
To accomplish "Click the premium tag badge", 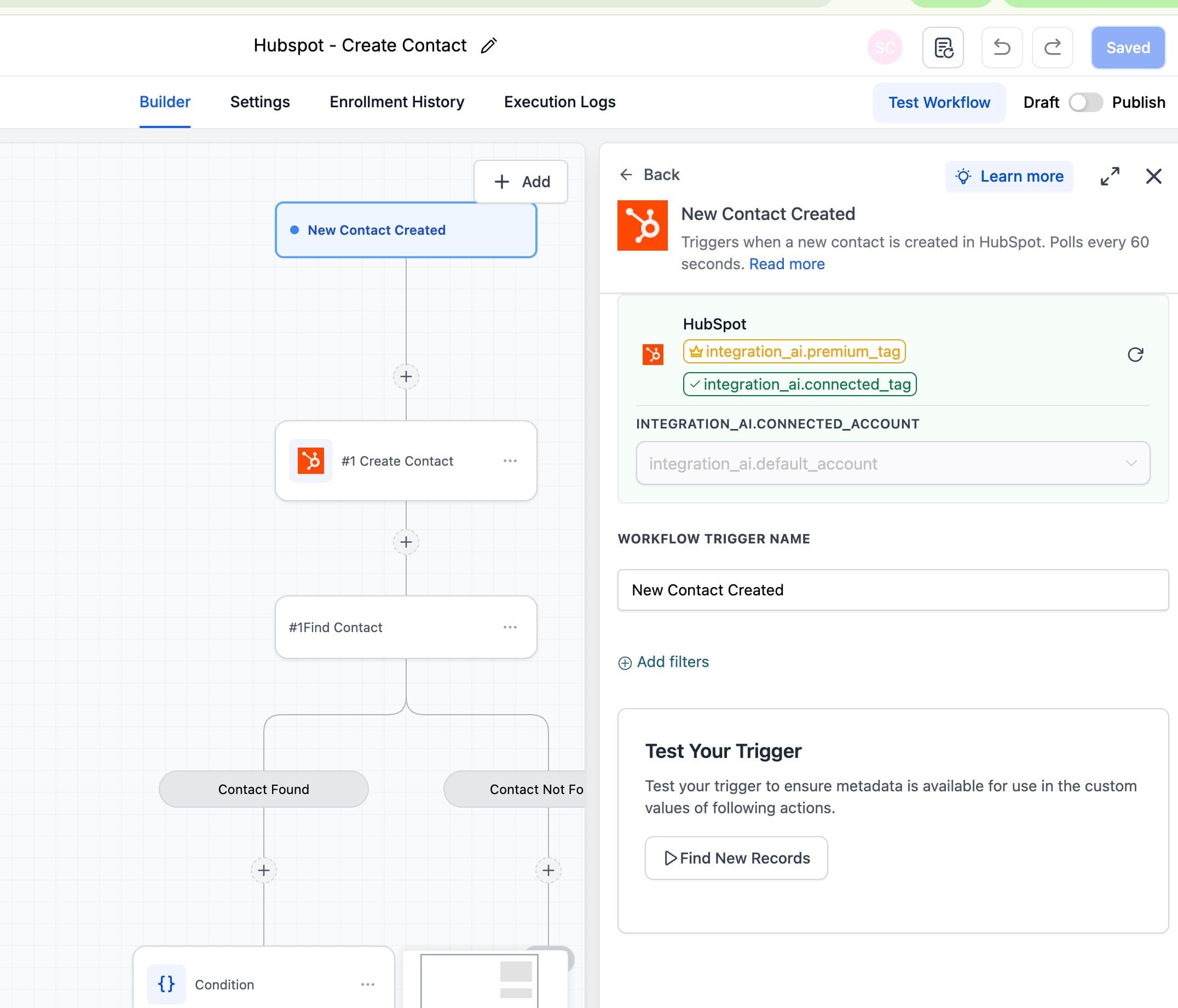I will (x=794, y=352).
